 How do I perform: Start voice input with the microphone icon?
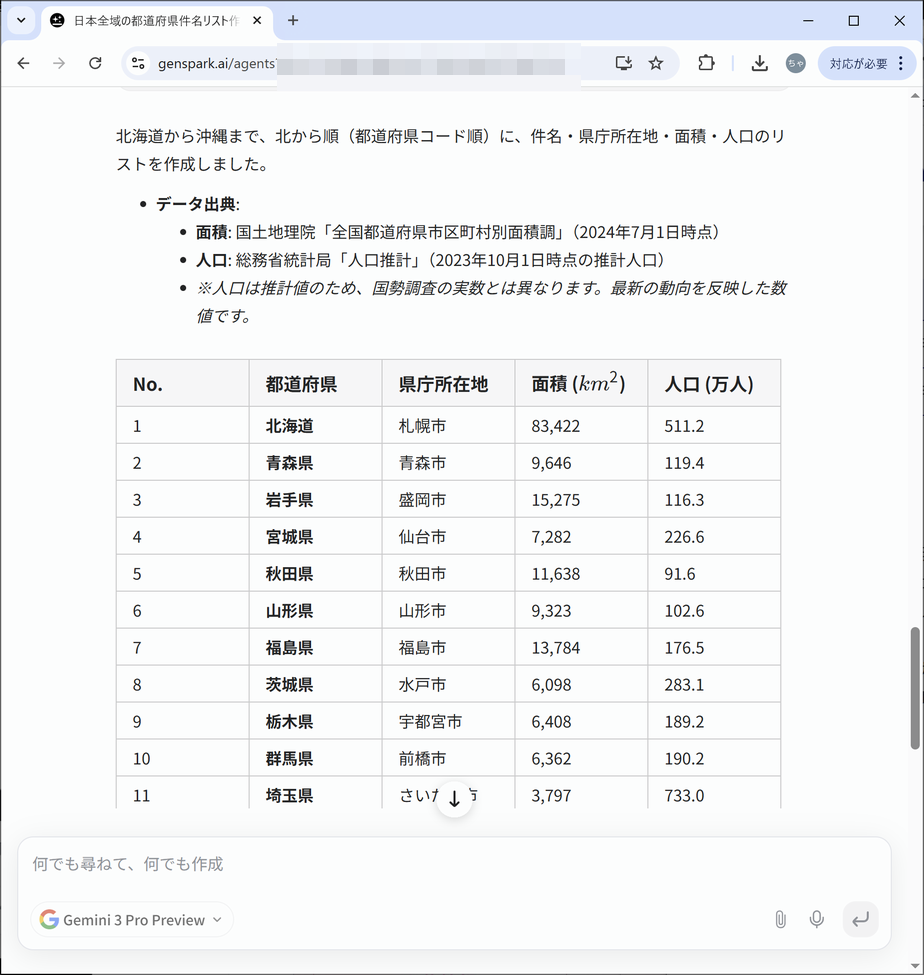(817, 919)
